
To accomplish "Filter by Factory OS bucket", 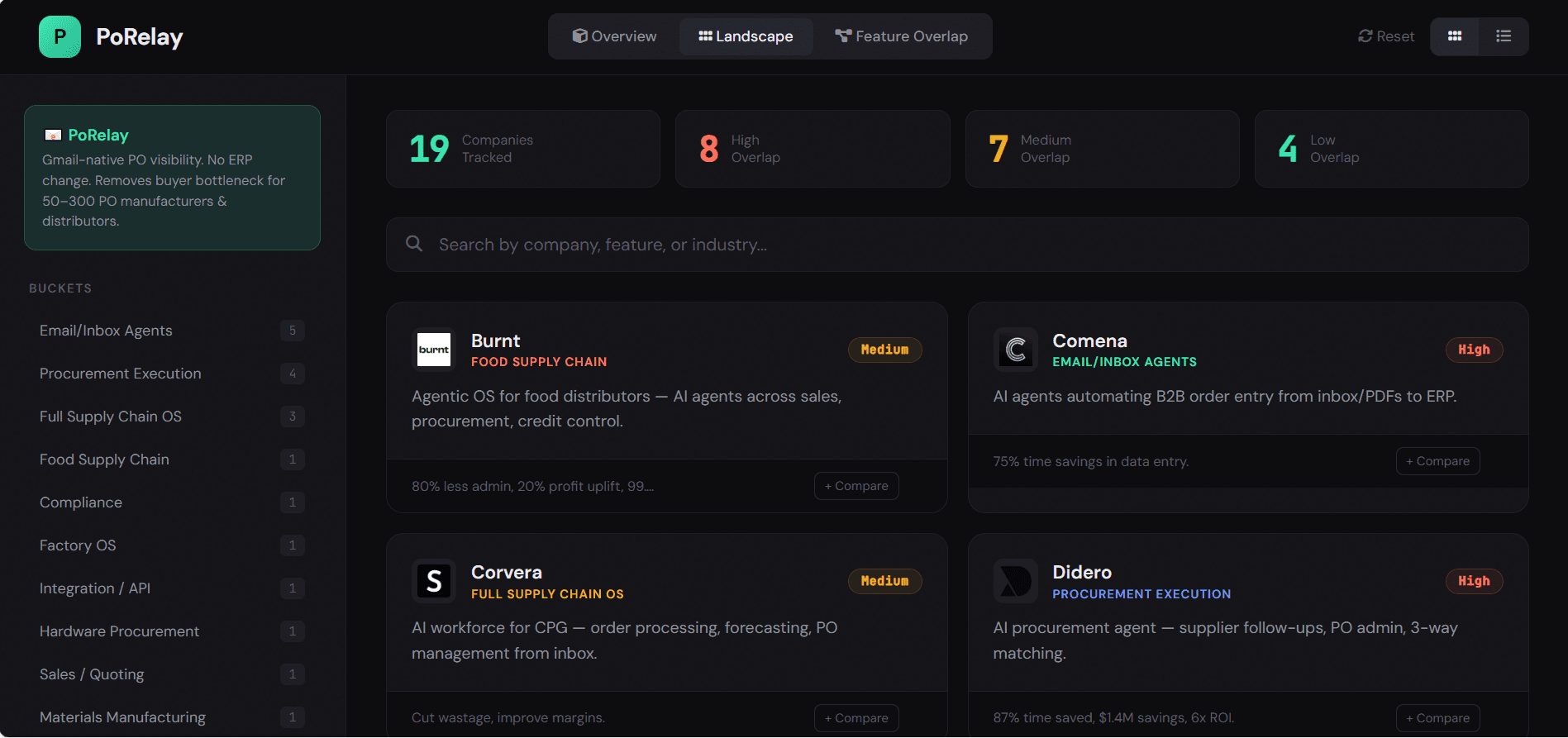I will point(172,545).
